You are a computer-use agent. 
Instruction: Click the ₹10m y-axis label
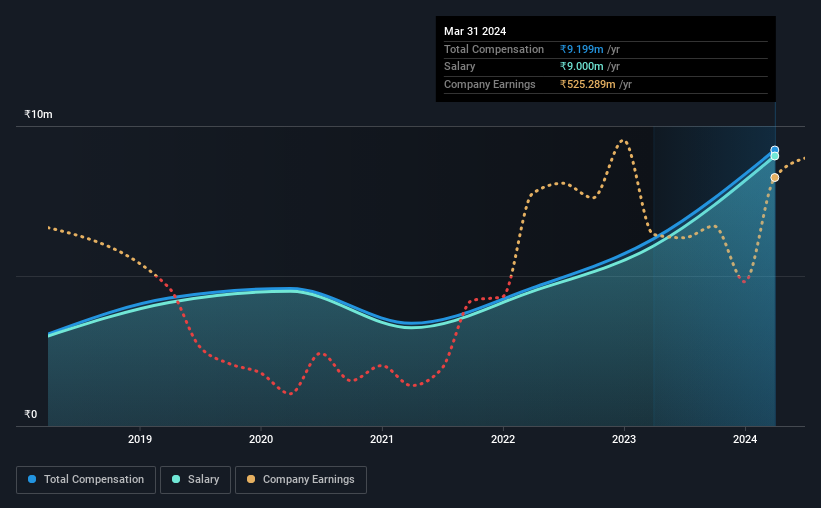tap(38, 114)
